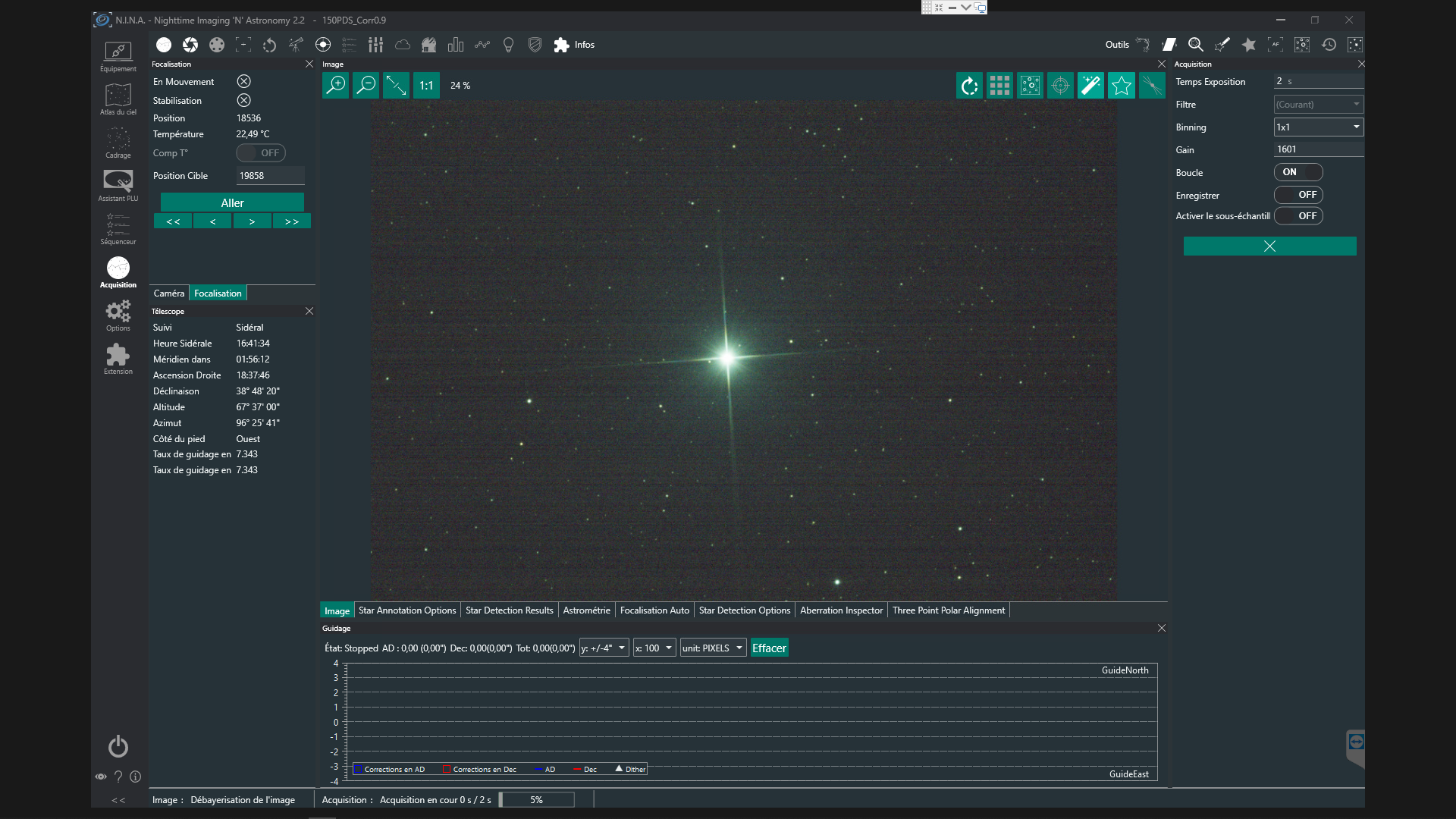Switch to the Caméra tab
Image resolution: width=1456 pixels, height=819 pixels.
(169, 293)
